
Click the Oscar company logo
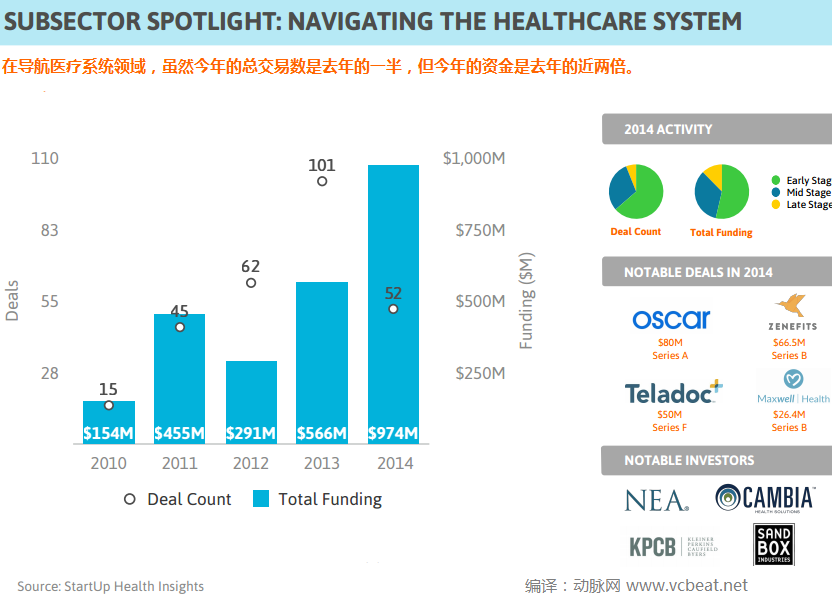(670, 319)
